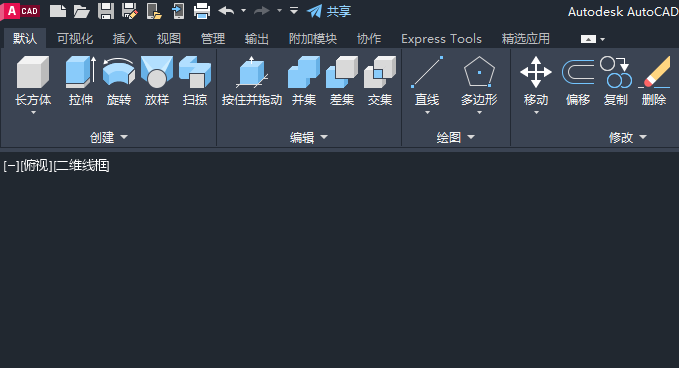This screenshot has width=679, height=368.
Task: Open the 管理 ribbon tab
Action: pos(213,39)
